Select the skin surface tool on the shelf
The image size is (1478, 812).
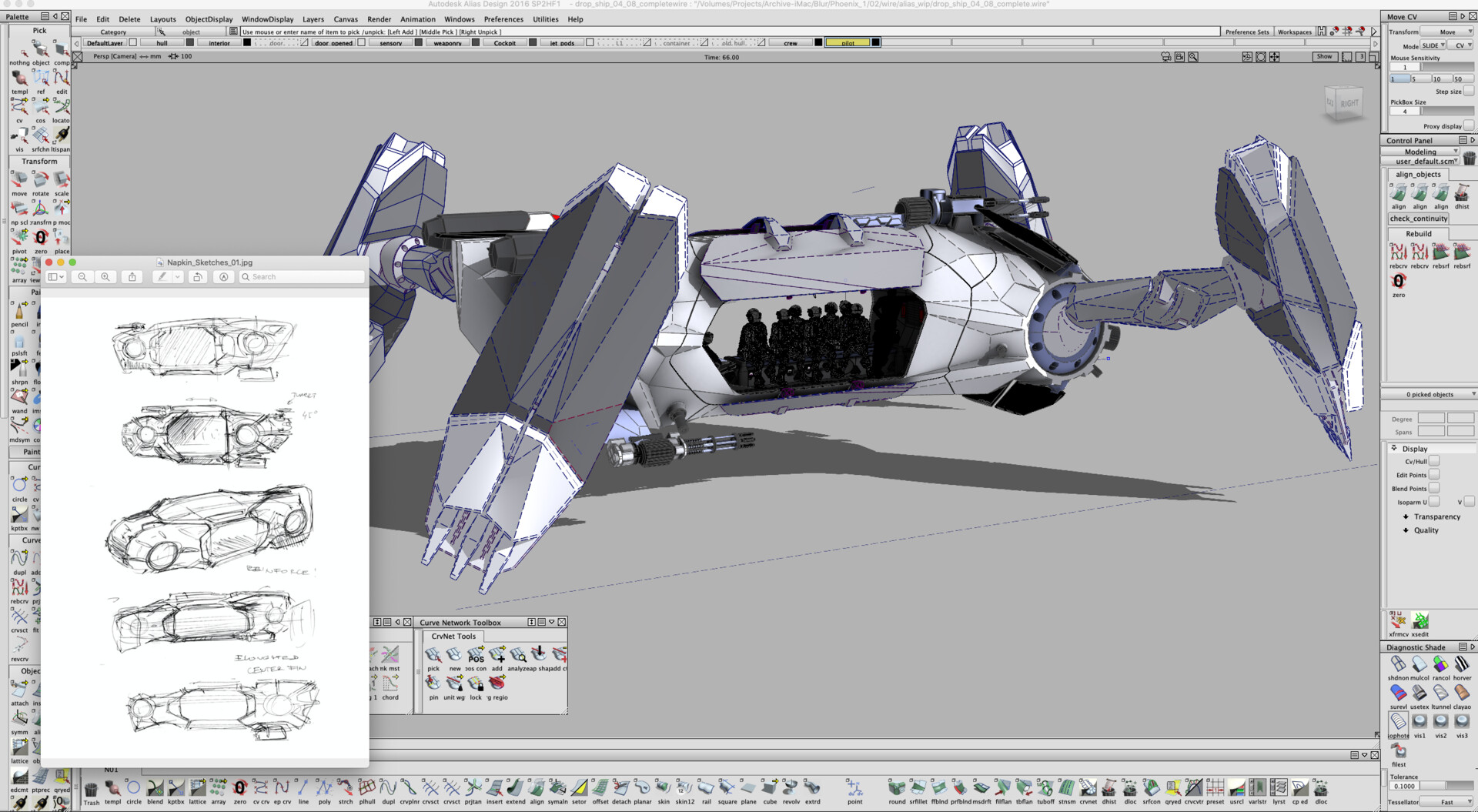[x=663, y=788]
